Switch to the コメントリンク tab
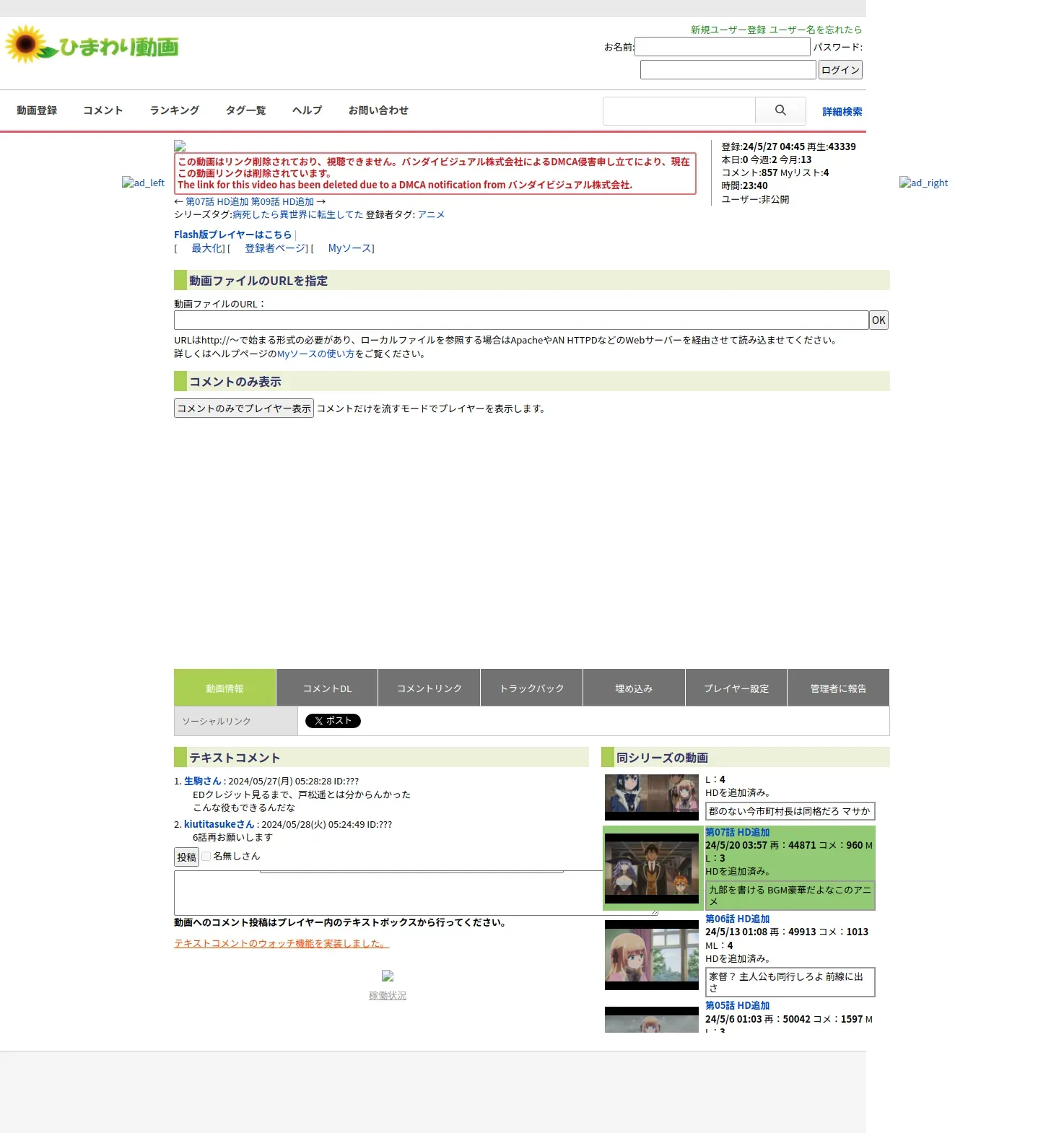Image resolution: width=1064 pixels, height=1133 pixels. (x=429, y=688)
